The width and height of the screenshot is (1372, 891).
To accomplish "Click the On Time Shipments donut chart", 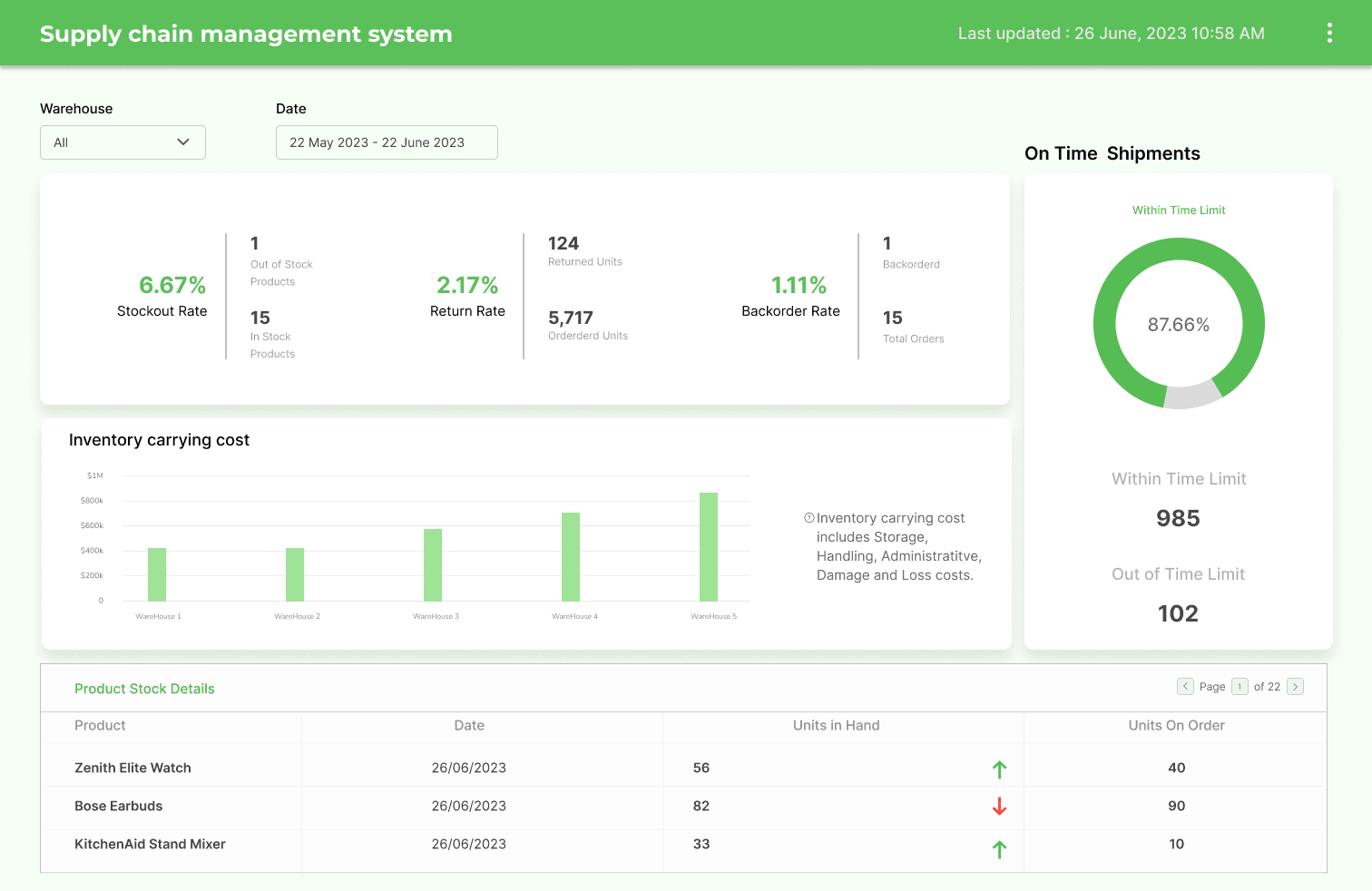I will 1179,324.
